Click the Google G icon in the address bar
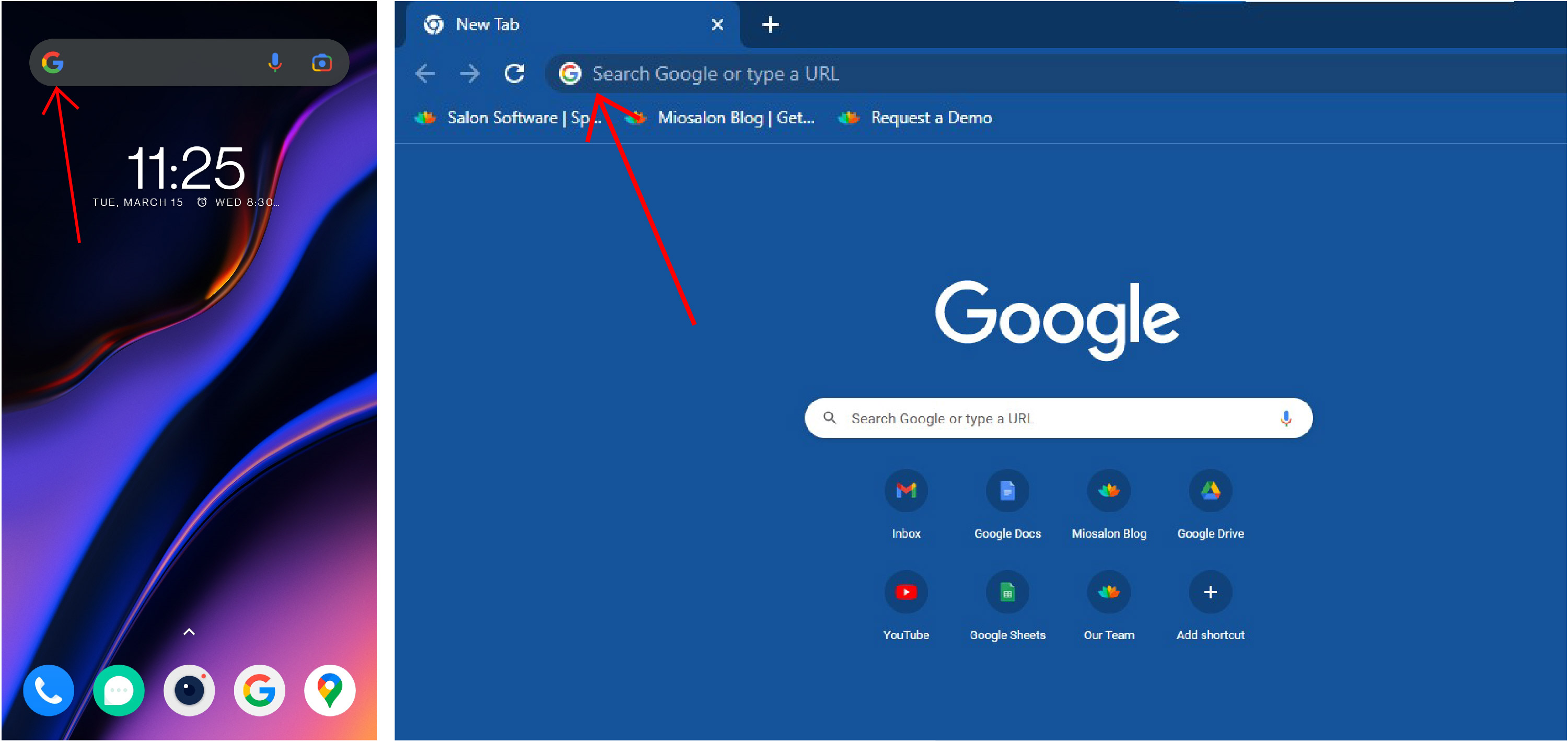Viewport: 1568px width, 741px height. pyautogui.click(x=571, y=74)
